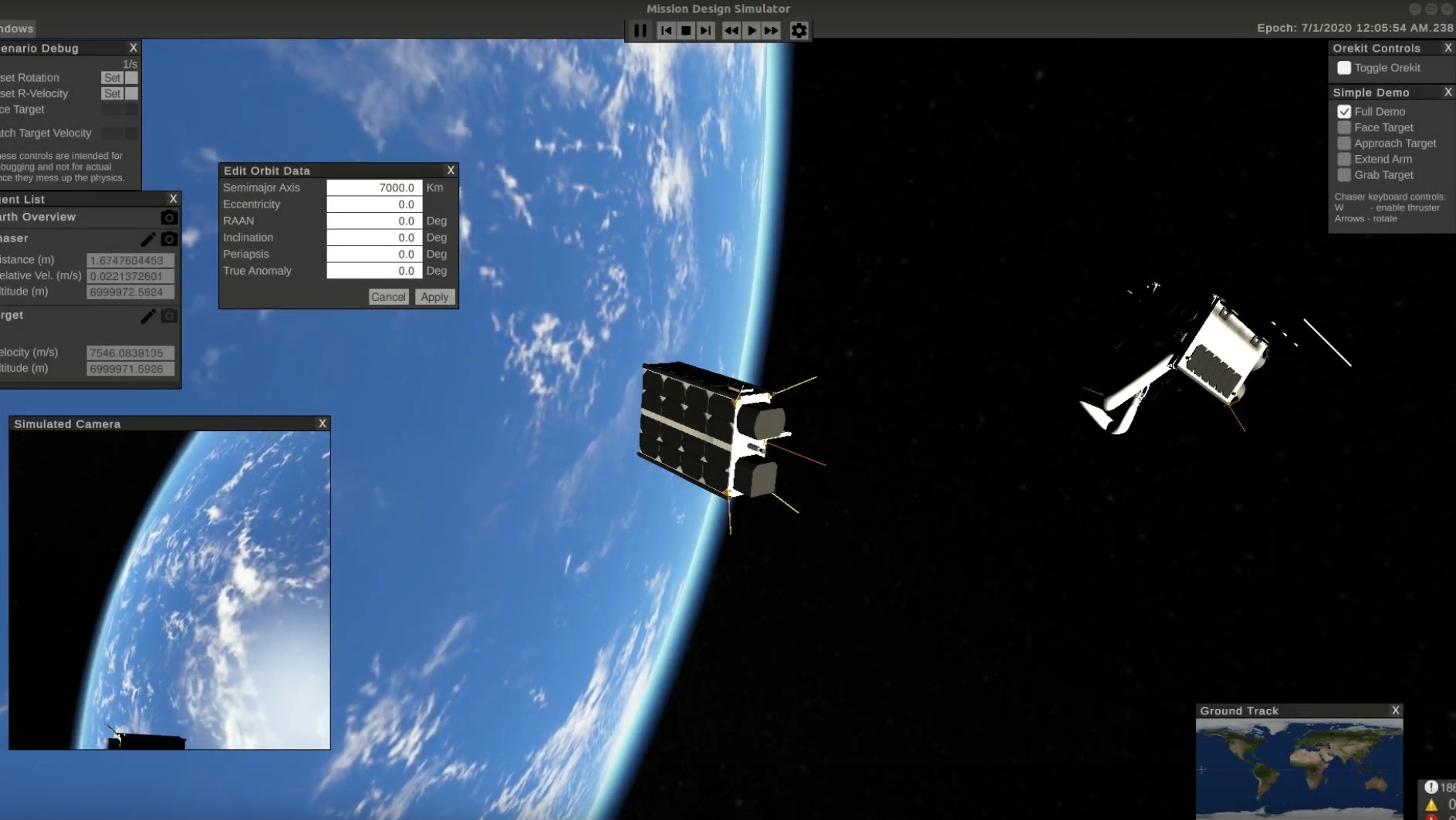
Task: Click the pencil edit icon for Chaser
Action: [x=148, y=239]
